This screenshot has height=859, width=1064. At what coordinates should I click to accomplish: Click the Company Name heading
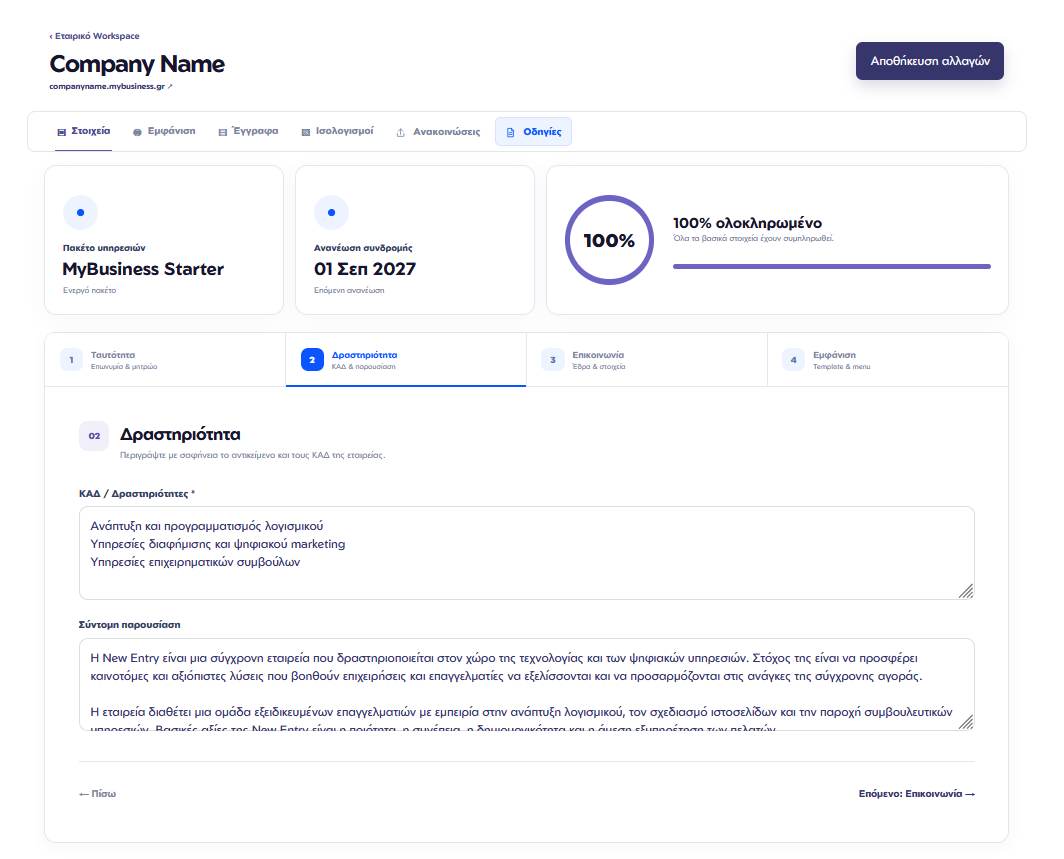(x=137, y=64)
